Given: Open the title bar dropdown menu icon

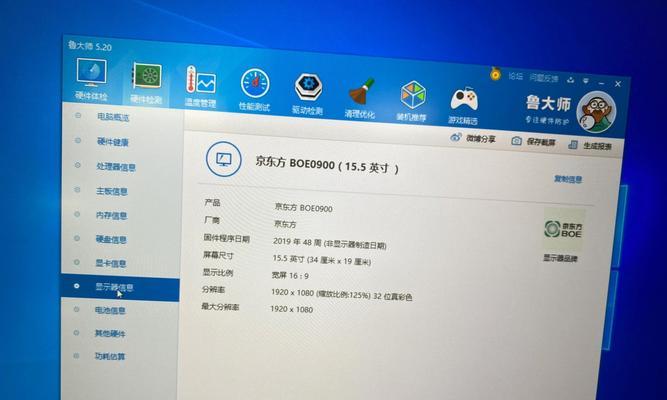Looking at the screenshot, I should (x=586, y=80).
